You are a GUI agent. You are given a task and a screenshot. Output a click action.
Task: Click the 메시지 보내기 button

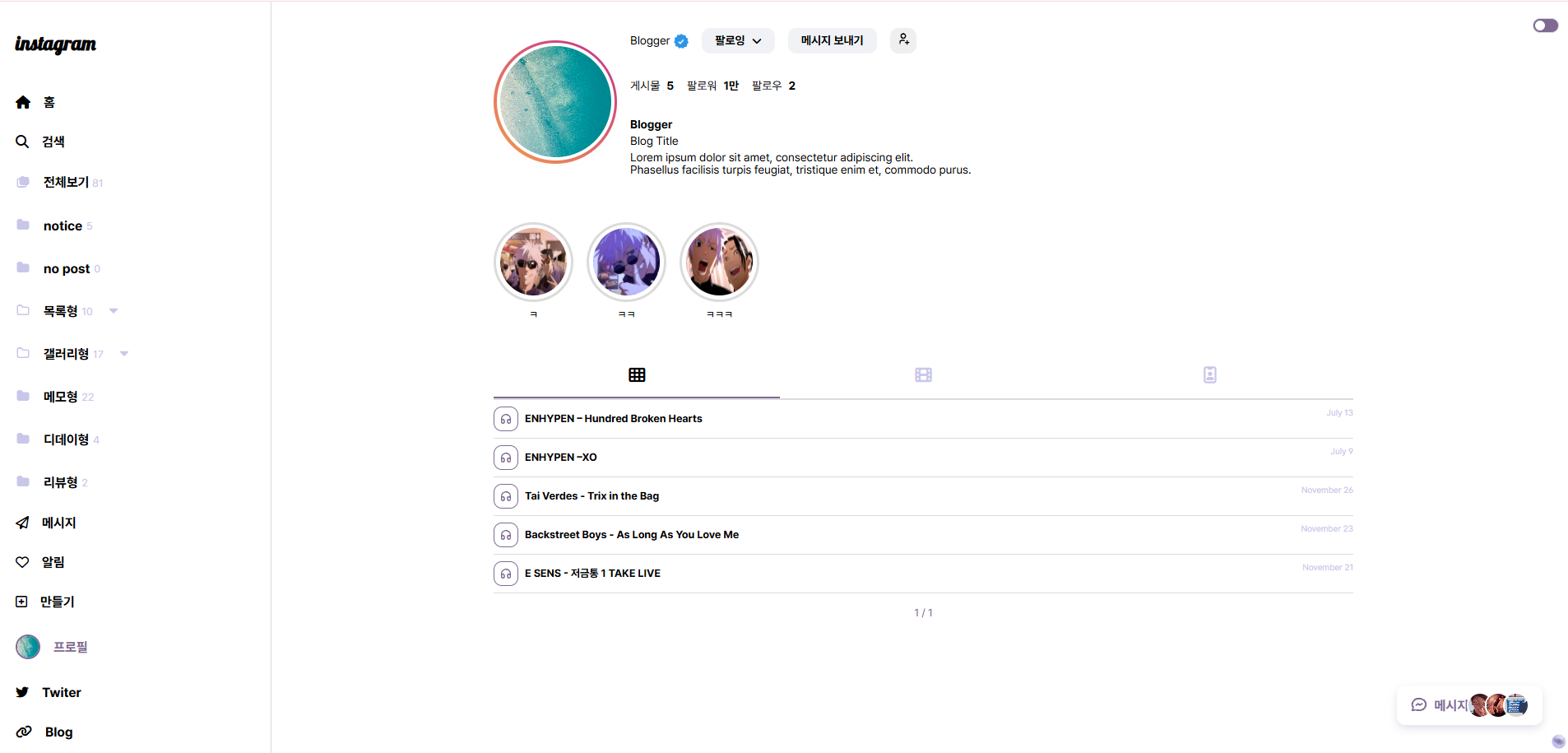(x=833, y=40)
